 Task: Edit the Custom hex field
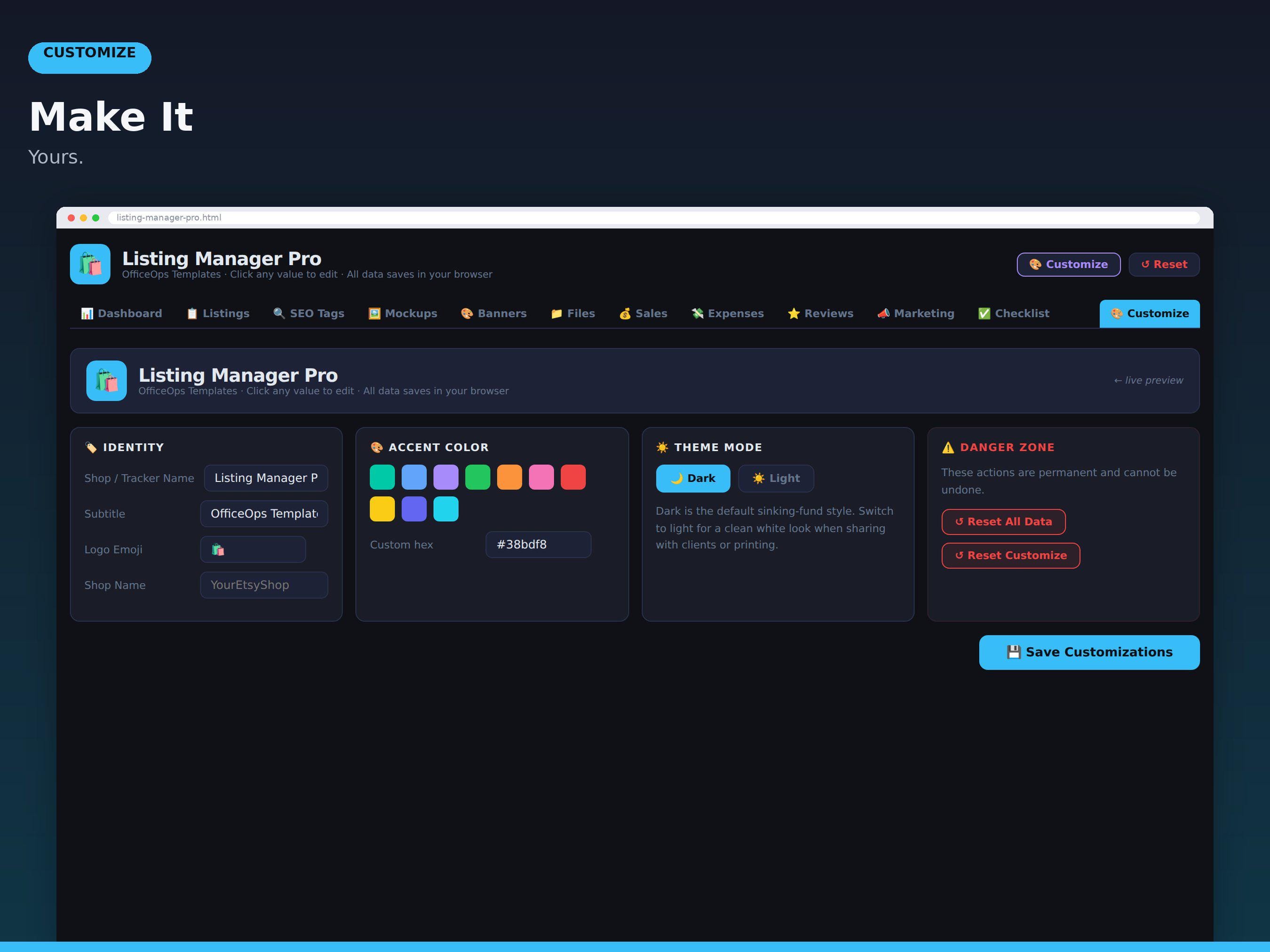tap(539, 544)
